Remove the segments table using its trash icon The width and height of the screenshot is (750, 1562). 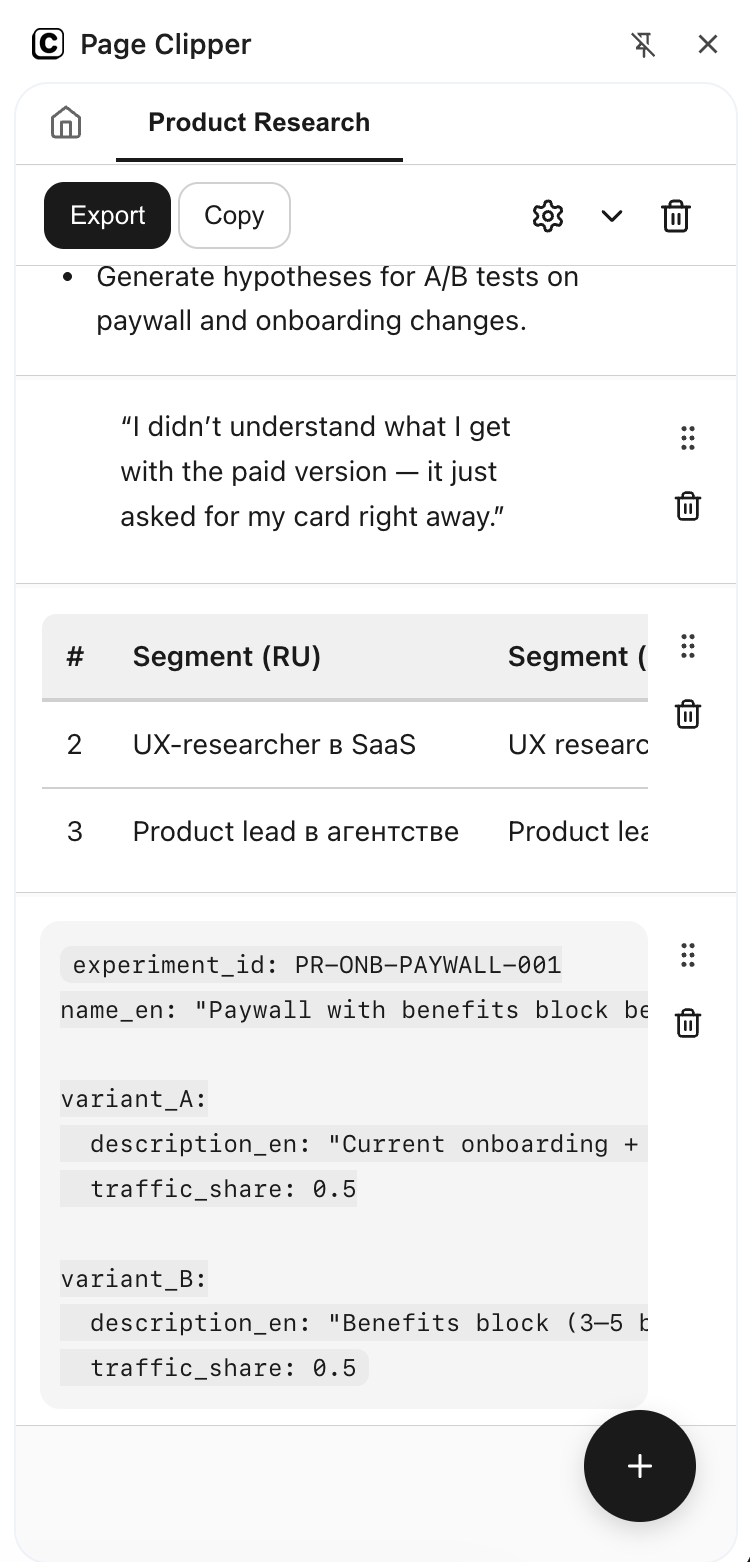[687, 714]
